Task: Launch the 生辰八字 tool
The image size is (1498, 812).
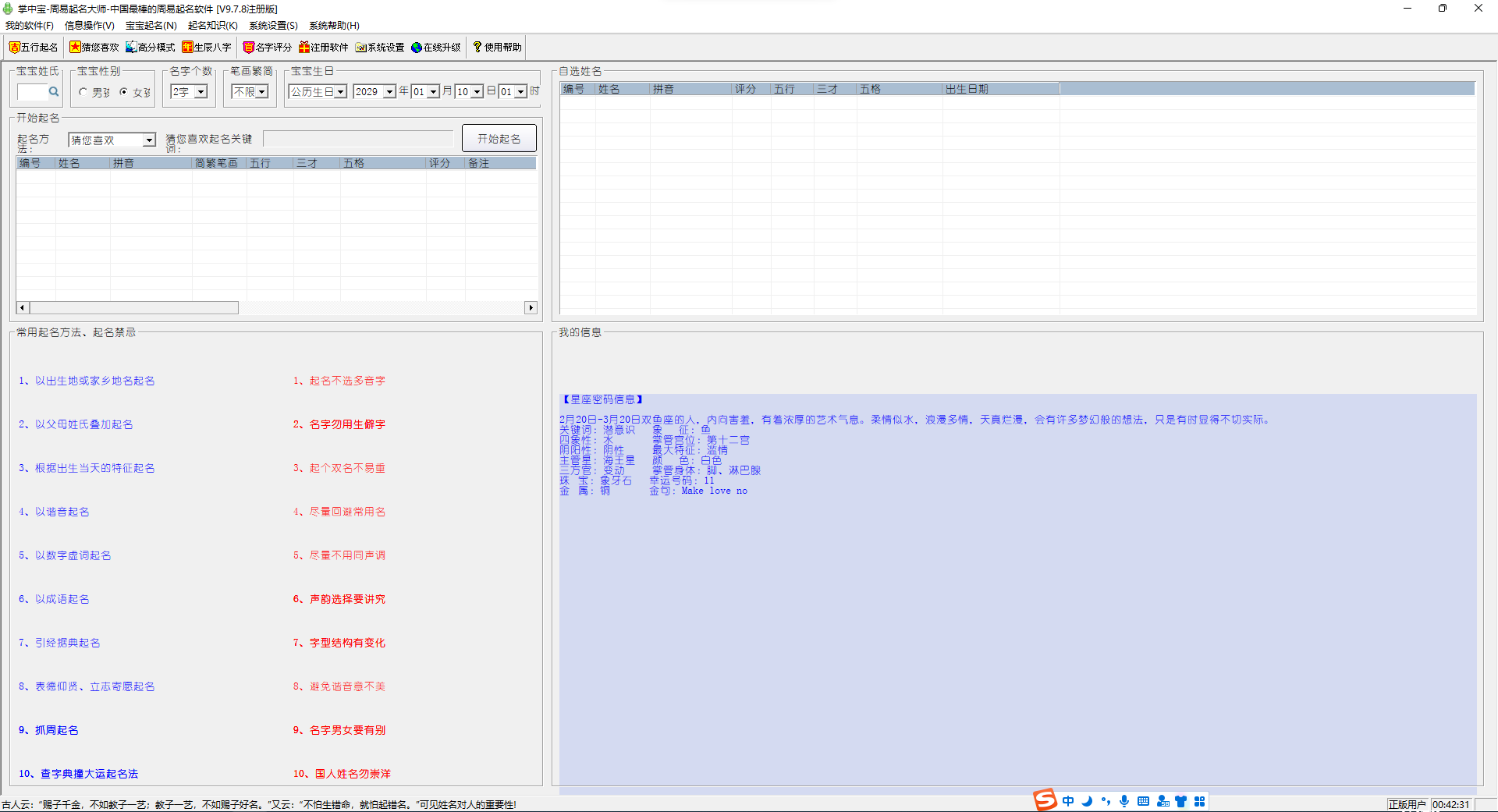Action: (207, 48)
